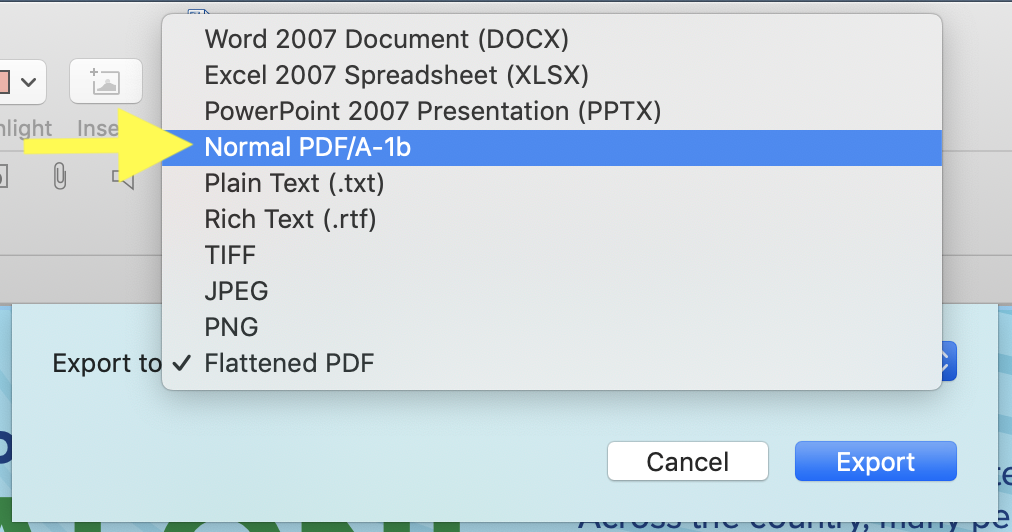
Task: Select Normal PDF/A-1b export format
Action: click(x=308, y=148)
